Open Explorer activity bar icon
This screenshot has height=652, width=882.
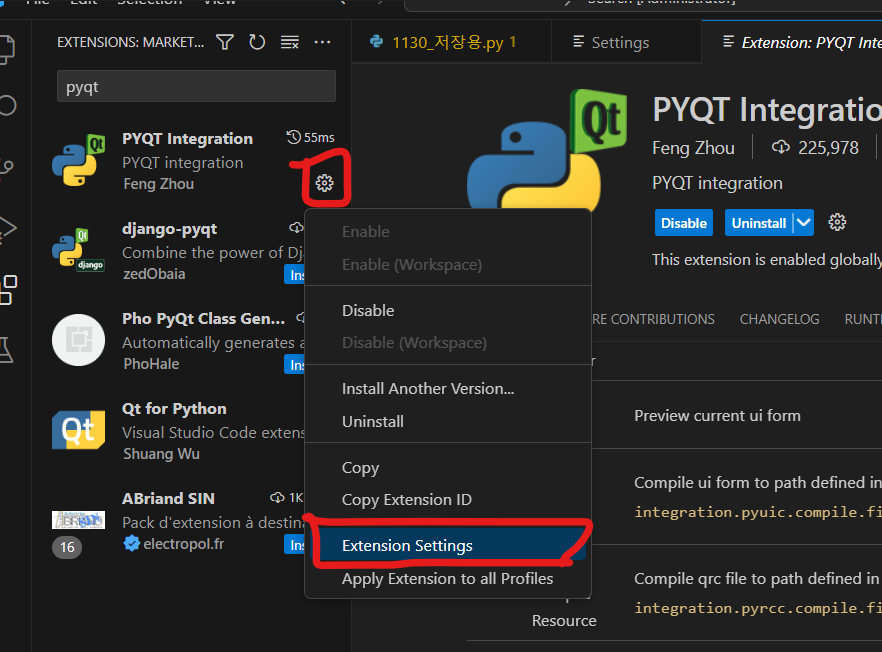click(x=7, y=49)
